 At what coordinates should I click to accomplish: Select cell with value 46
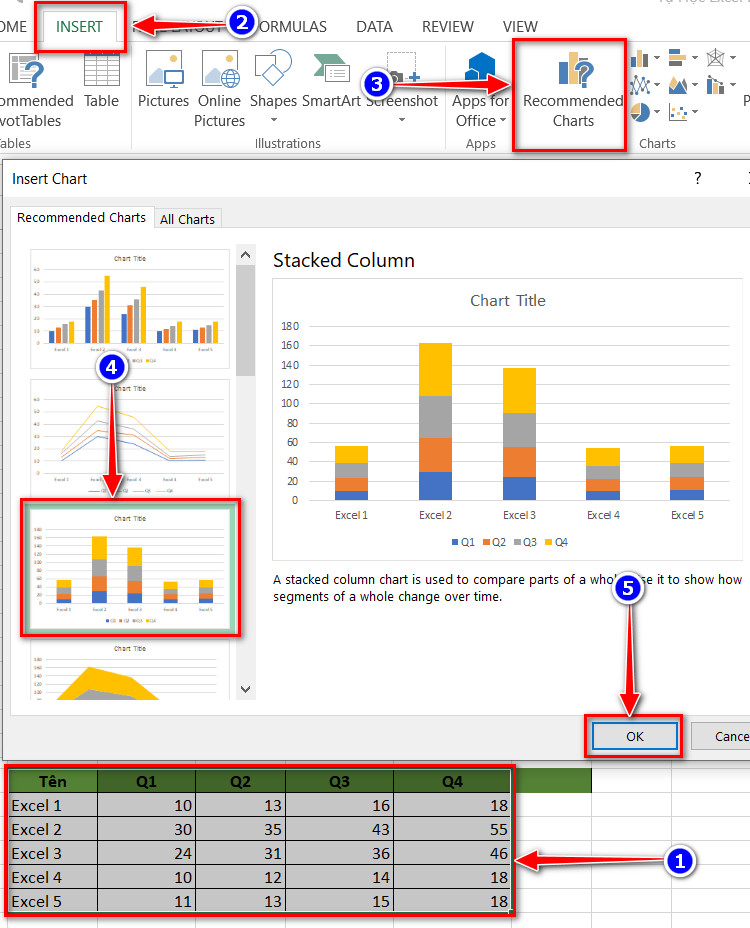coord(452,853)
